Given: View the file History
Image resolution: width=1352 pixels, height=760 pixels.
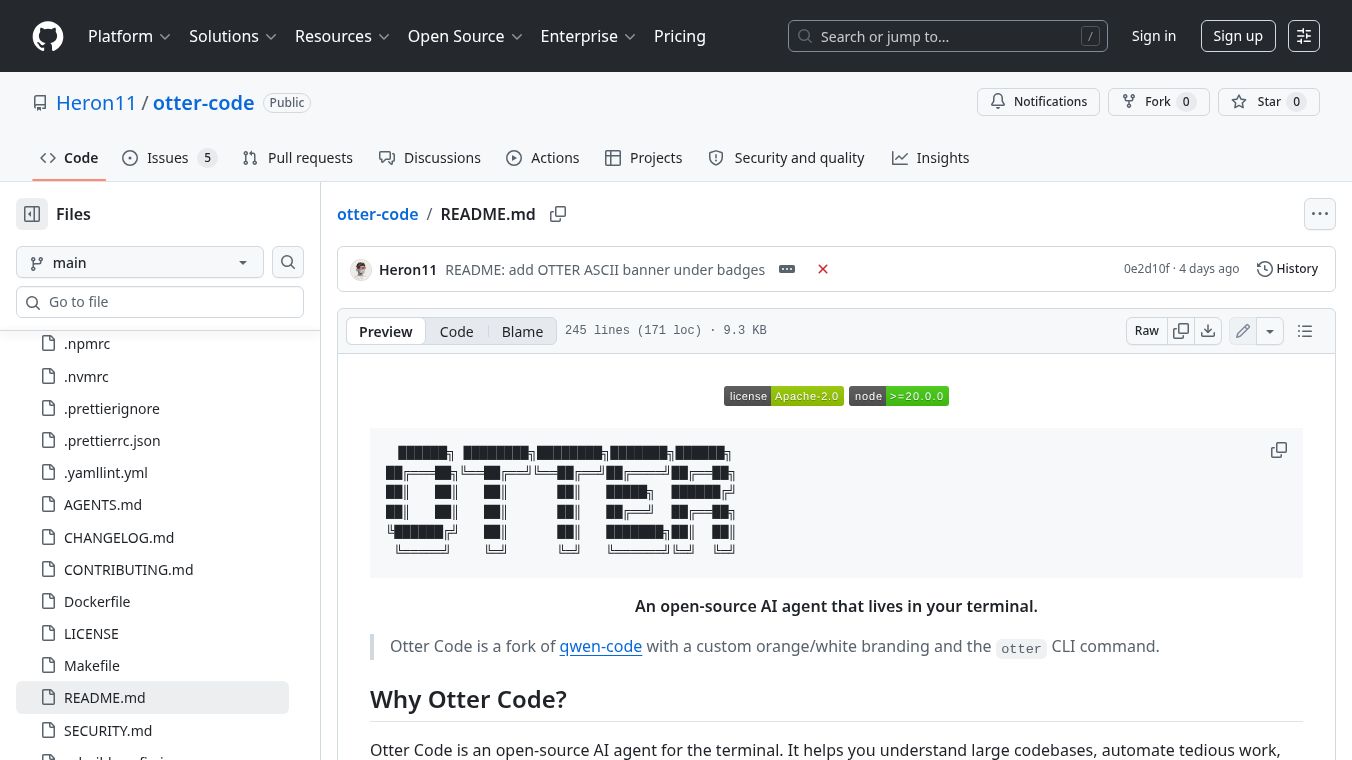Looking at the screenshot, I should tap(1288, 269).
